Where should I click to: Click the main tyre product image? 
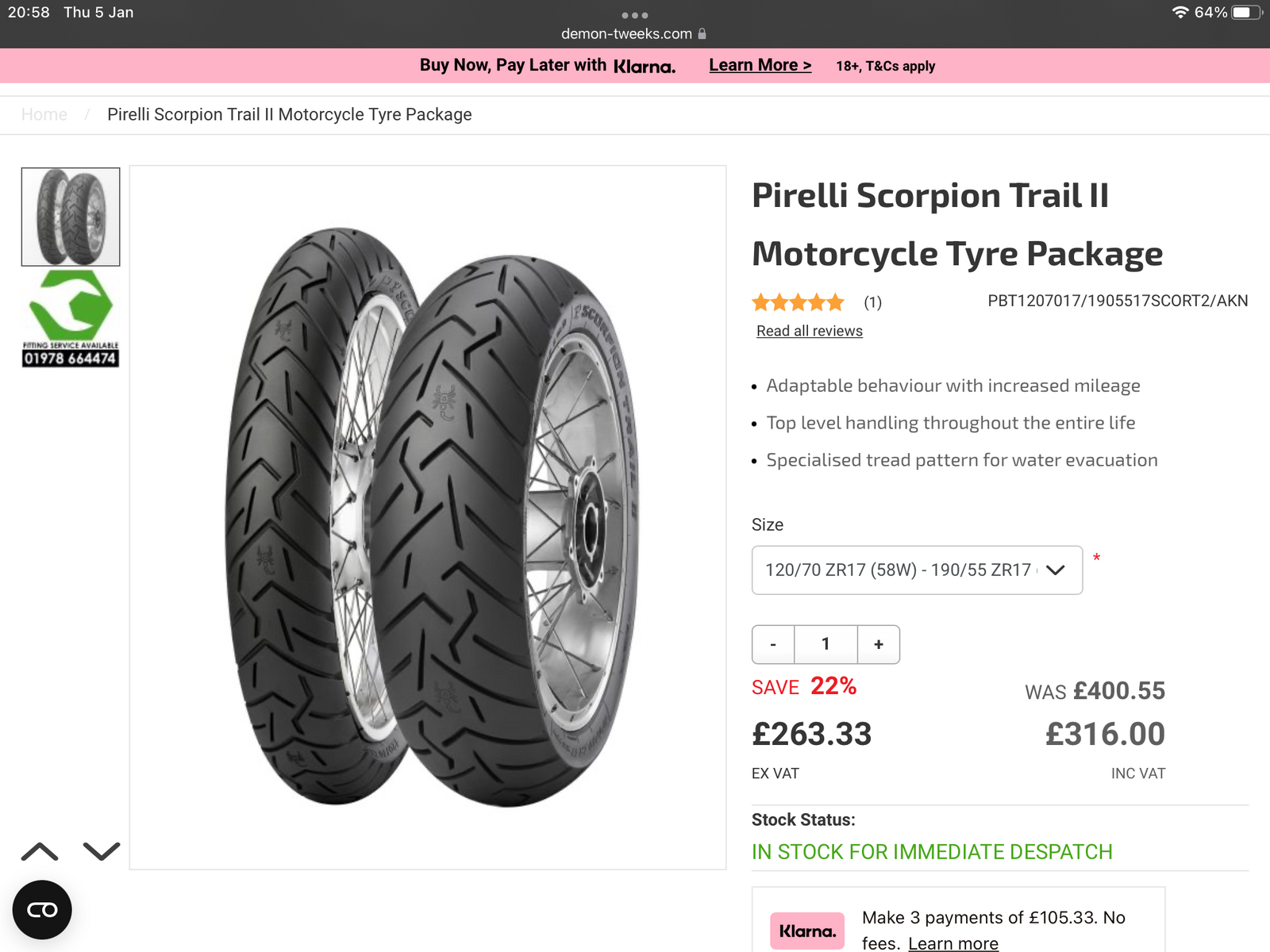(428, 517)
